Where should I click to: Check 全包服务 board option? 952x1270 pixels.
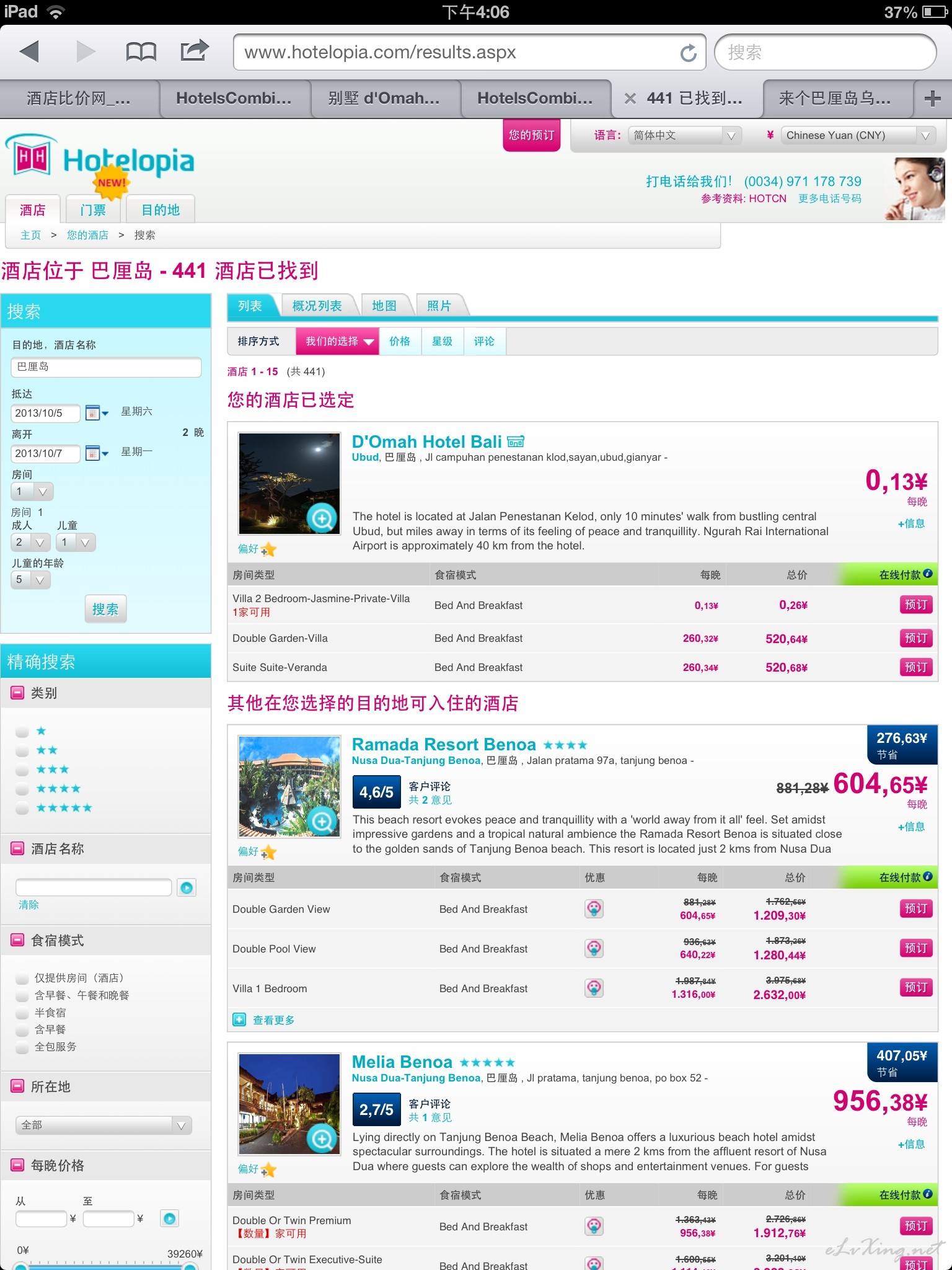[x=22, y=1047]
